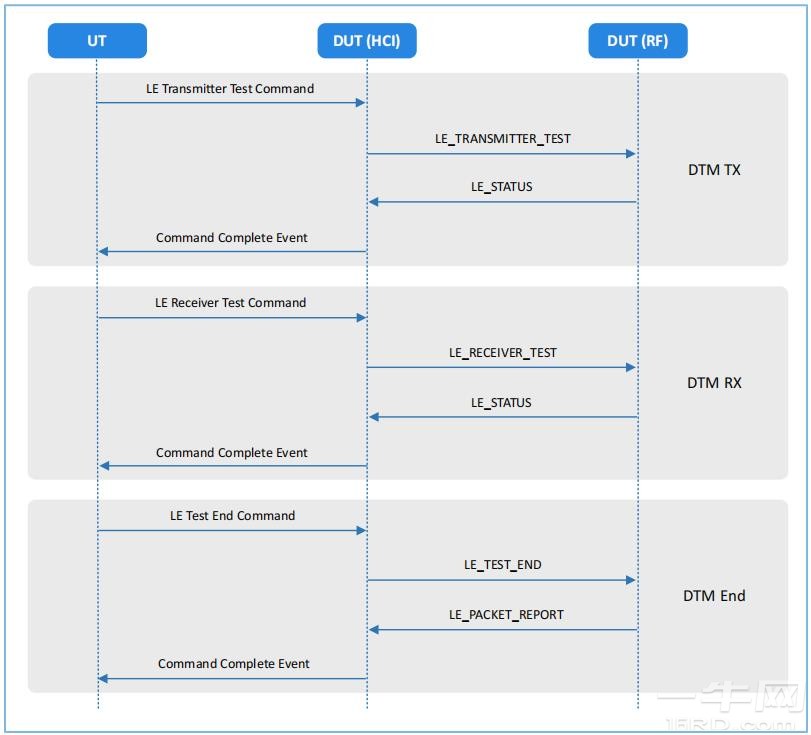
Task: Select the LE_TEST_END message label
Action: tap(502, 565)
